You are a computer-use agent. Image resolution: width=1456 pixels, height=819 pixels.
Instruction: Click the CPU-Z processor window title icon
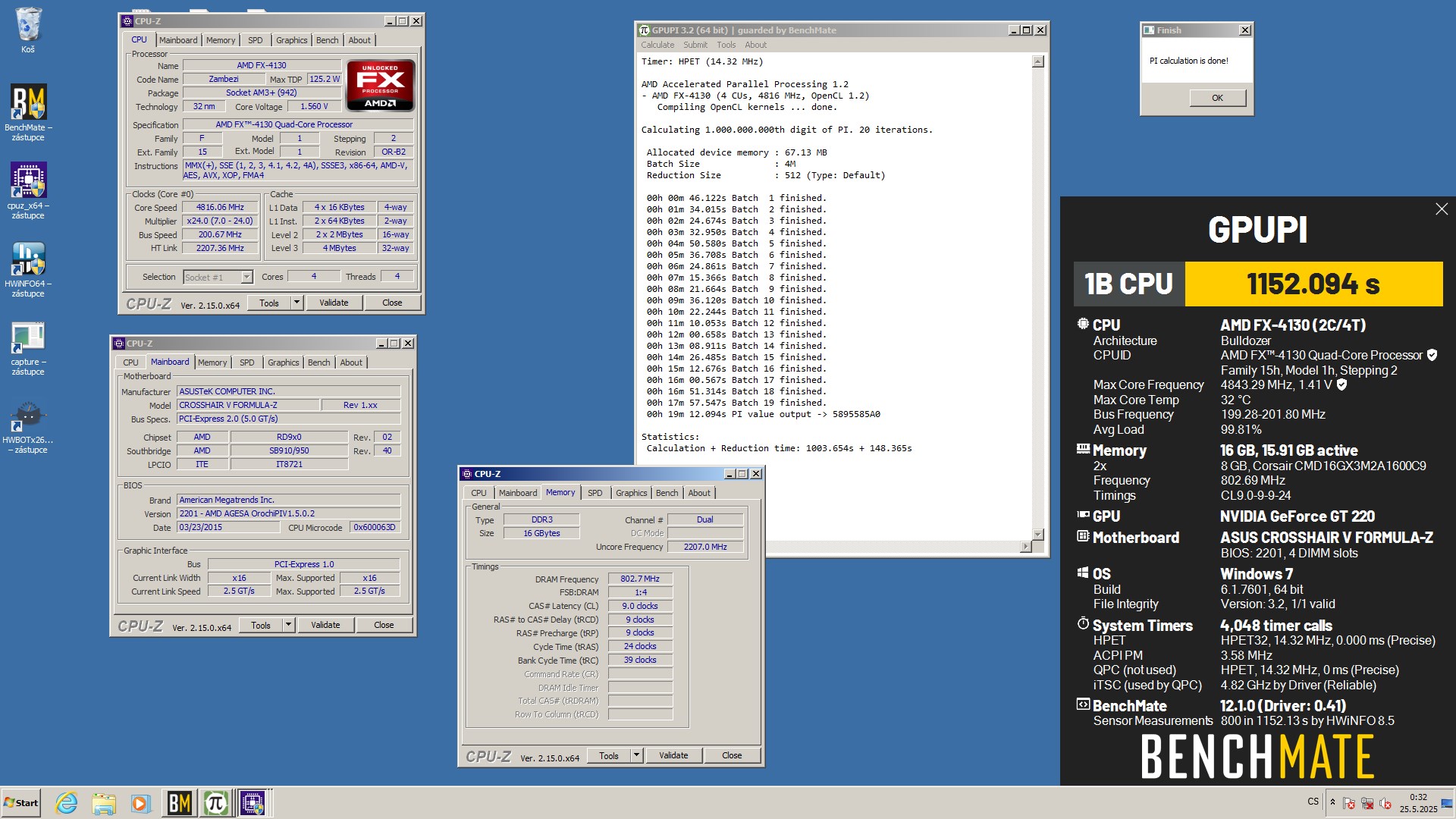127,21
